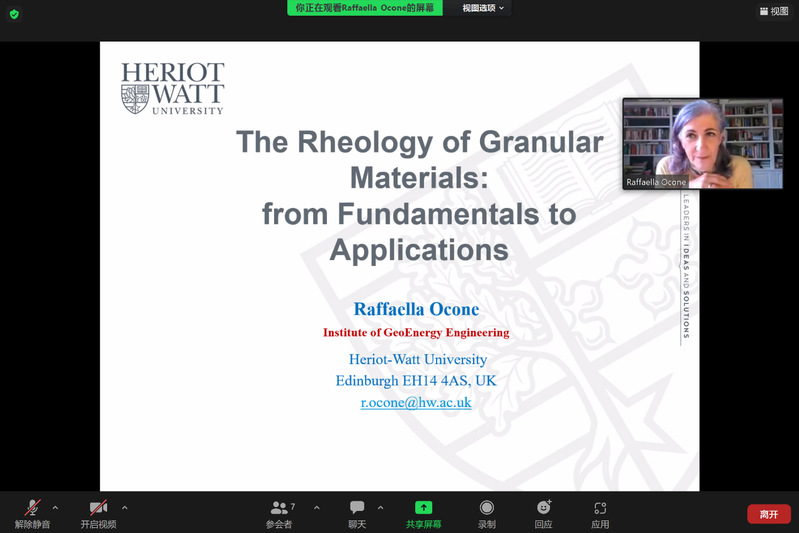This screenshot has width=799, height=533.
Task: Start video with 开启视频 camera button
Action: pyautogui.click(x=98, y=514)
